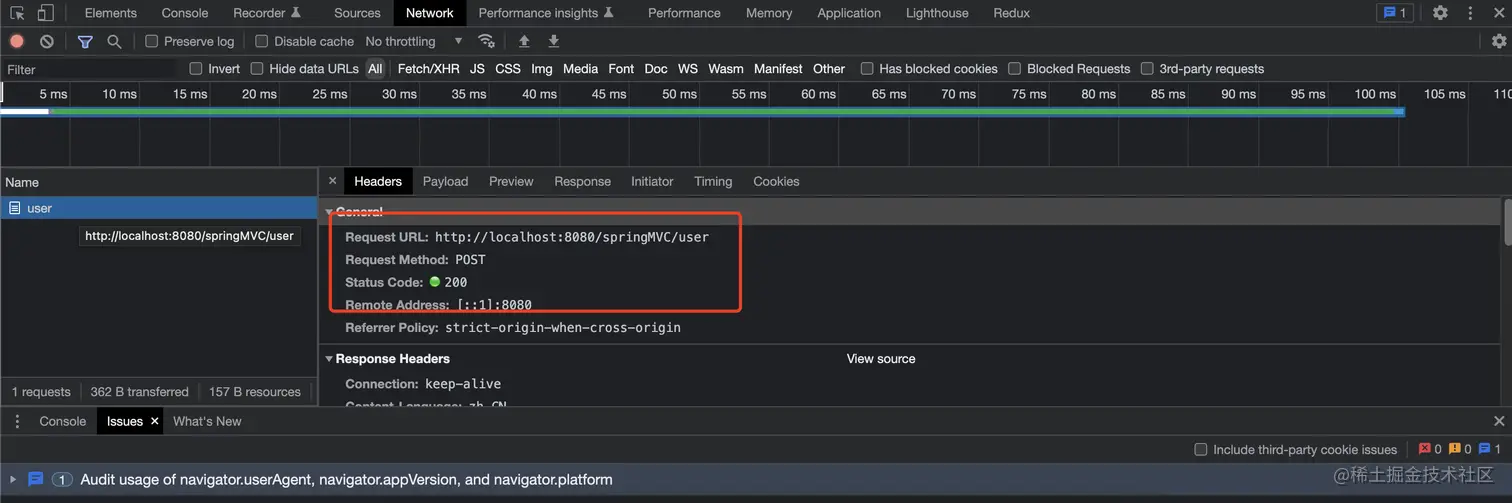Filter requests by Fetch/XHR
1512x503 pixels.
point(428,69)
